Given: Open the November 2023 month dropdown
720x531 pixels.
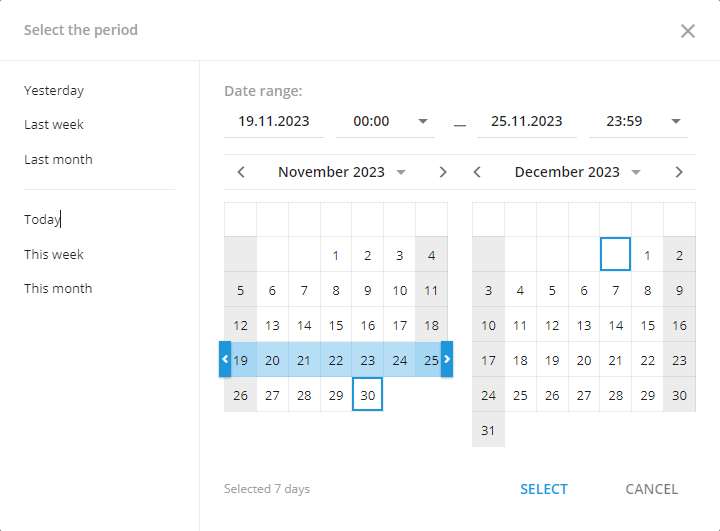Looking at the screenshot, I should (x=401, y=173).
